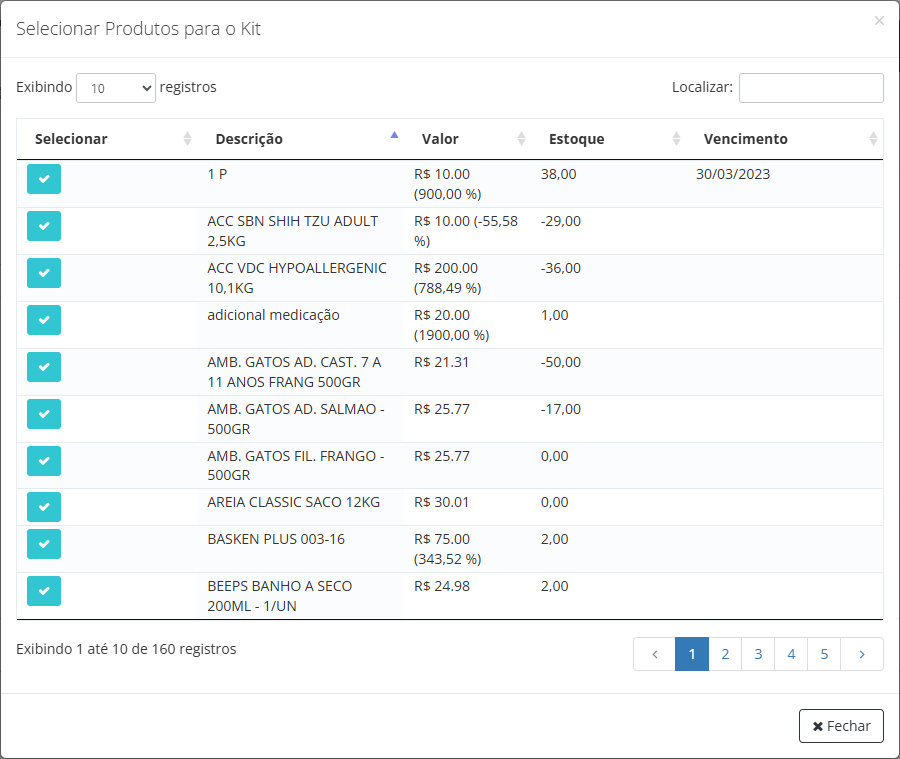The height and width of the screenshot is (759, 900).
Task: Select AREIA CLASSIC SACO 12KG product
Action: pyautogui.click(x=44, y=507)
